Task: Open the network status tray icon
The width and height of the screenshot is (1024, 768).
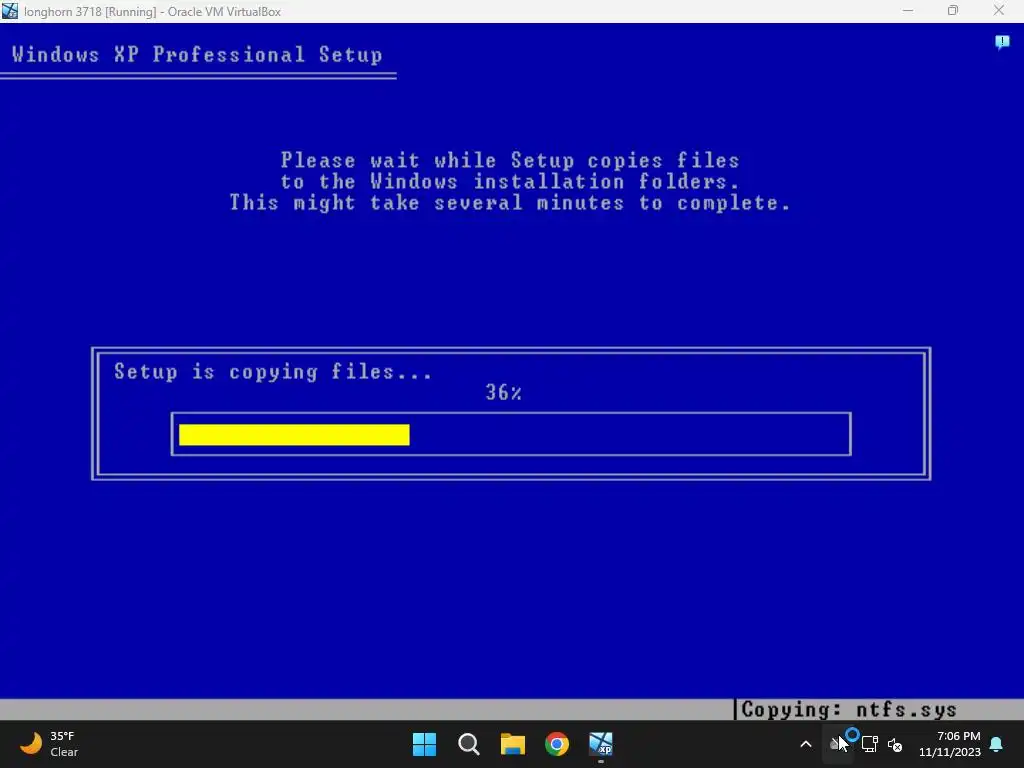Action: click(869, 744)
